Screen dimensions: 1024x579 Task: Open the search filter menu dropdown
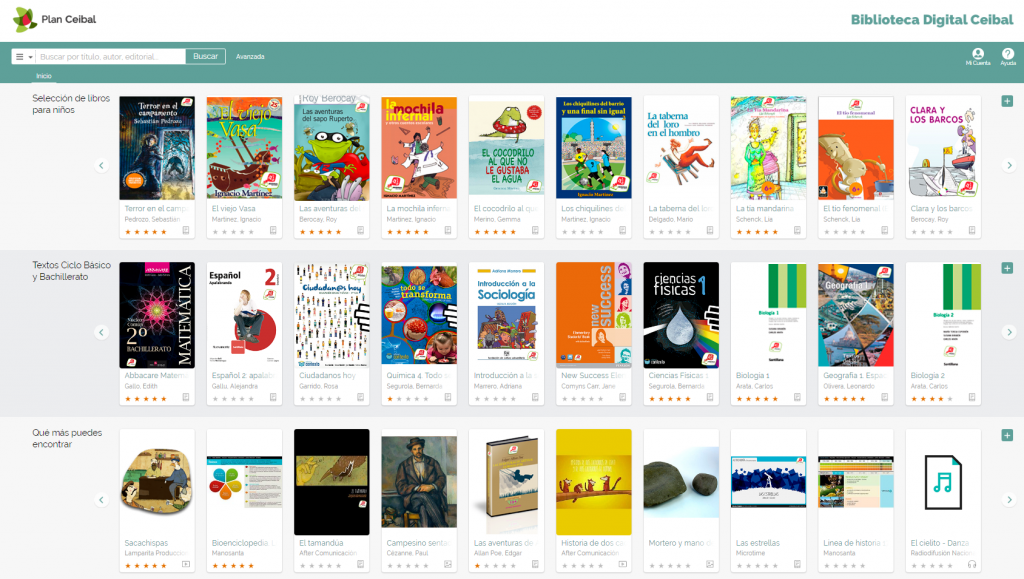(x=24, y=57)
